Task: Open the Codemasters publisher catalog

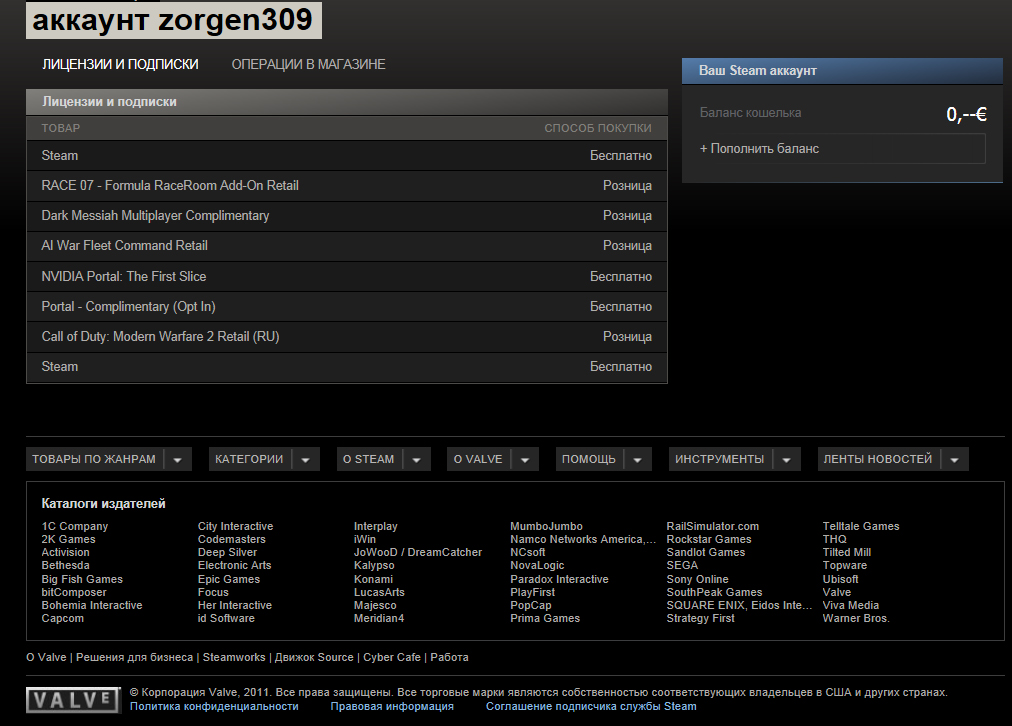Action: click(x=232, y=539)
